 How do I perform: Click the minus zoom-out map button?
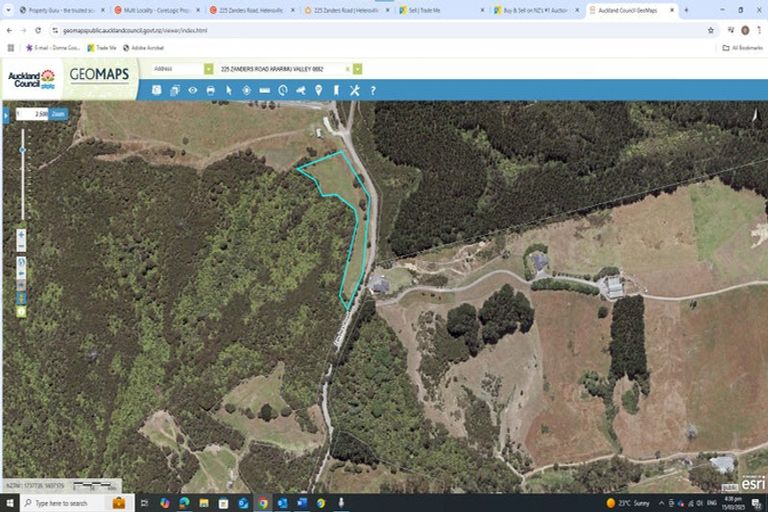(21, 246)
